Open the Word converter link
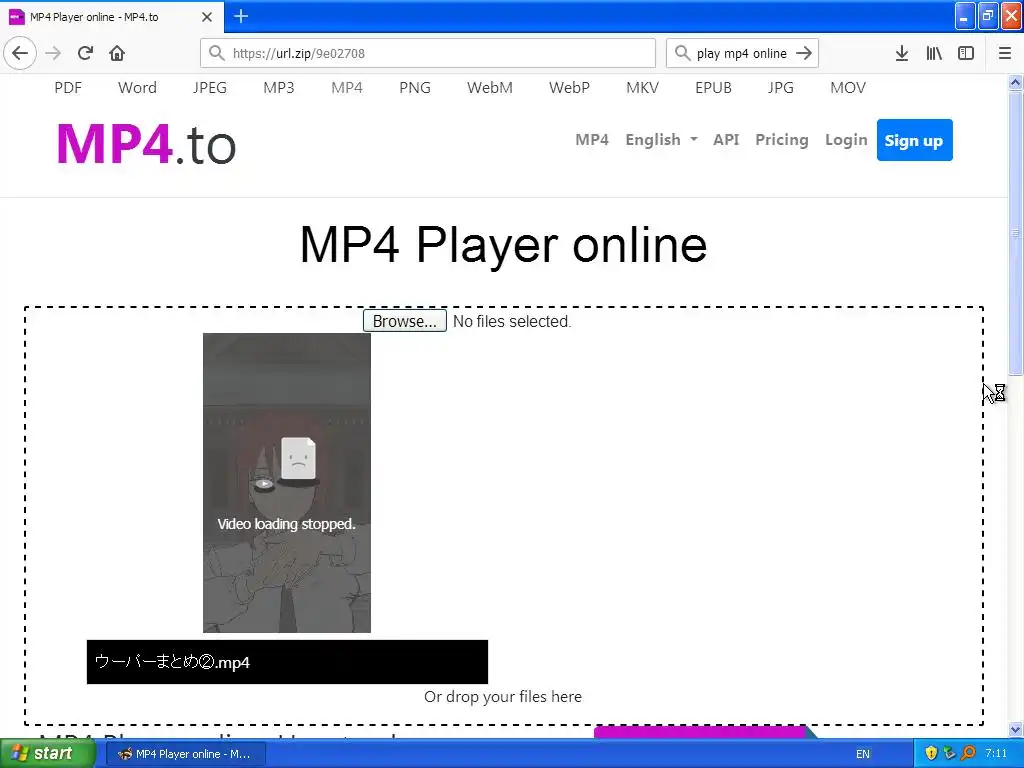The height and width of the screenshot is (768, 1024). 137,88
